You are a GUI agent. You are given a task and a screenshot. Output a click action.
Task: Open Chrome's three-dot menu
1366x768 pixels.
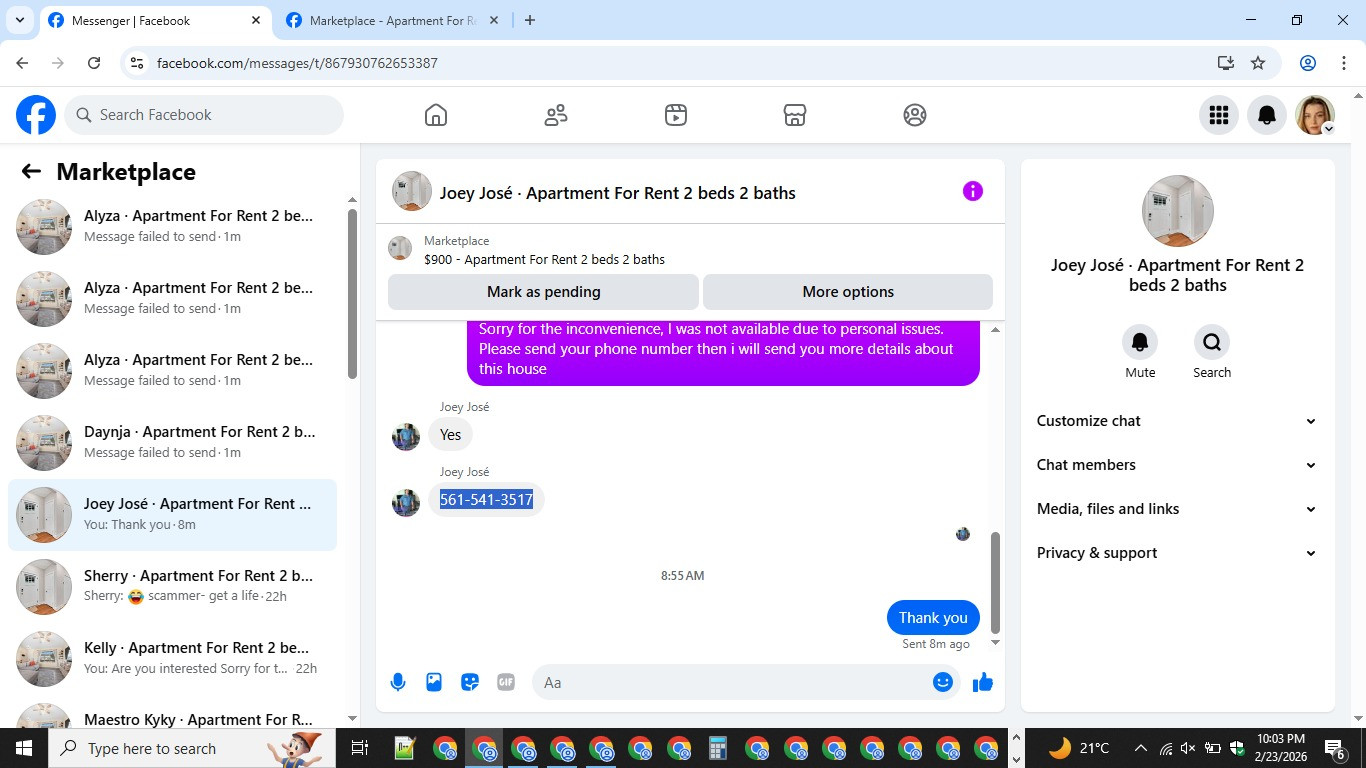(x=1342, y=63)
